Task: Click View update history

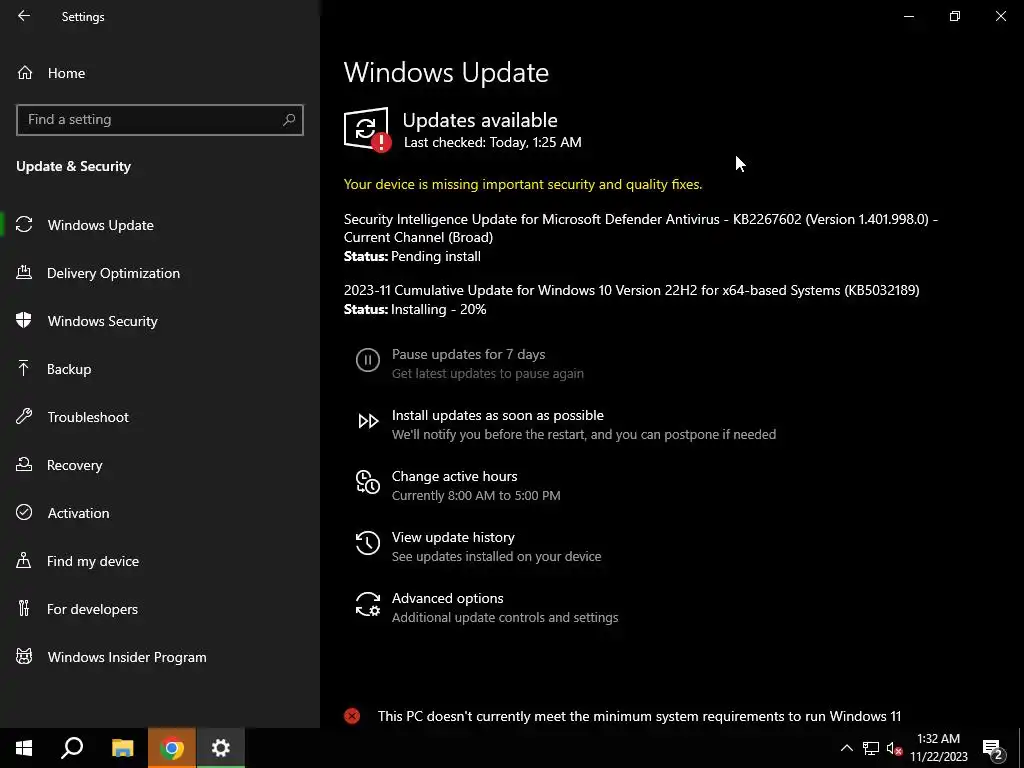Action: [x=453, y=537]
